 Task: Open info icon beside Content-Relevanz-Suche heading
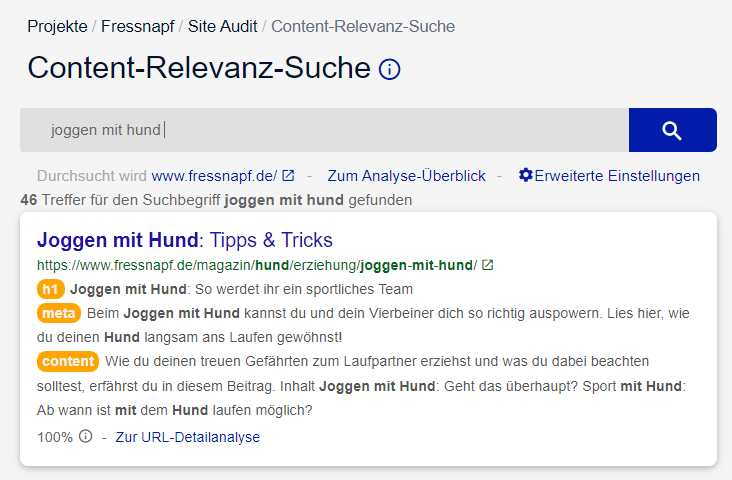point(389,70)
